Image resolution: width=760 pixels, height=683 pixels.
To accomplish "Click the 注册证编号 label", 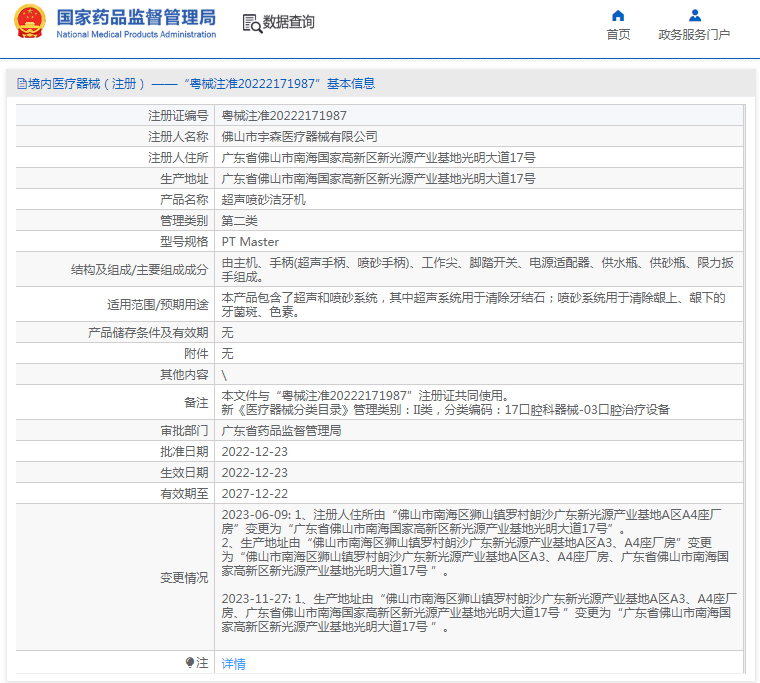I will (178, 116).
